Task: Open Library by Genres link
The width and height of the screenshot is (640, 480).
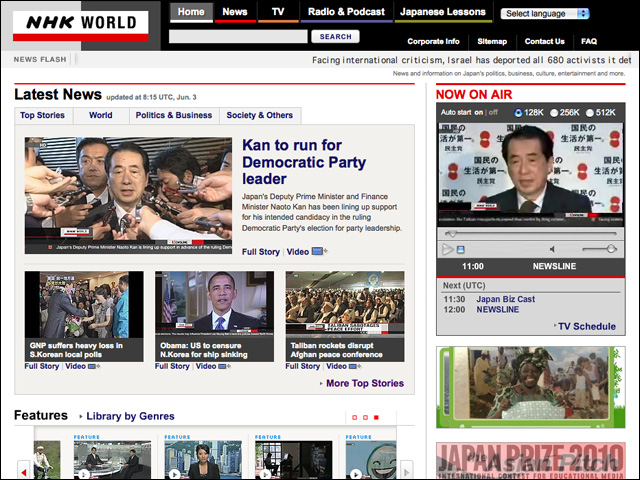Action: (130, 416)
